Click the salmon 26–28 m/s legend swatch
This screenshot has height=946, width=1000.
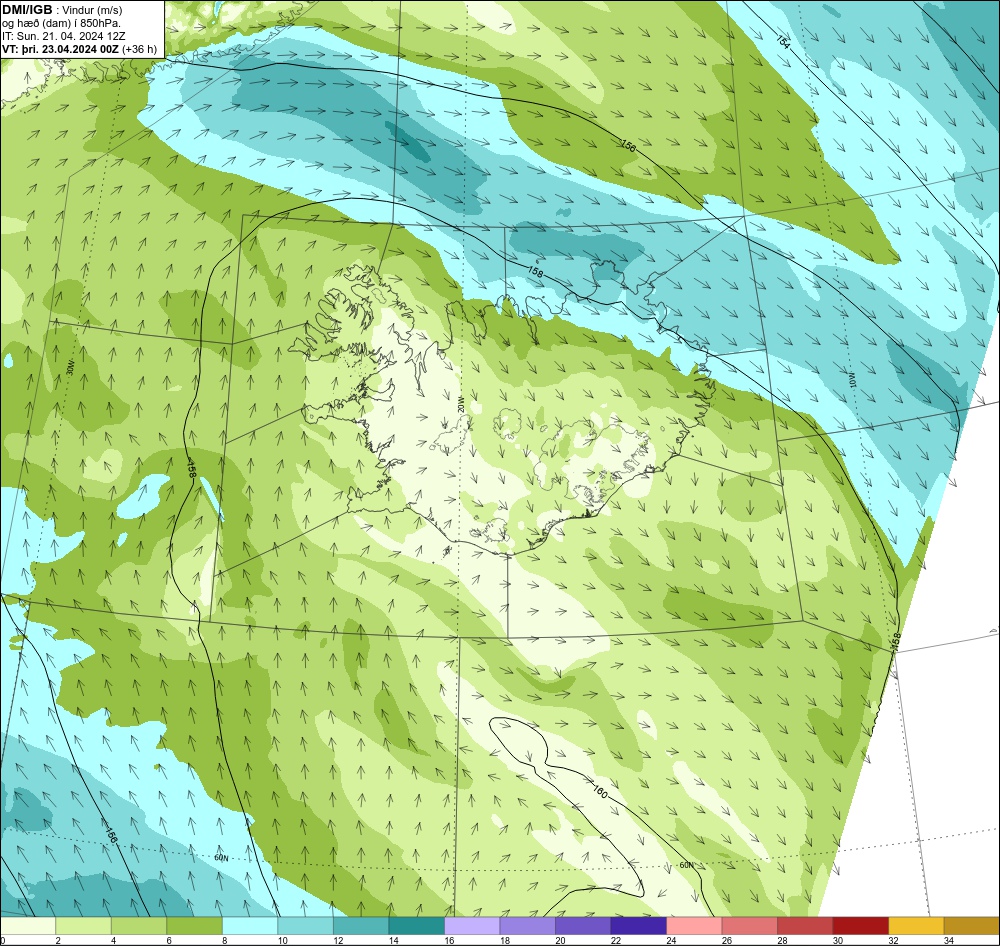pos(749,925)
